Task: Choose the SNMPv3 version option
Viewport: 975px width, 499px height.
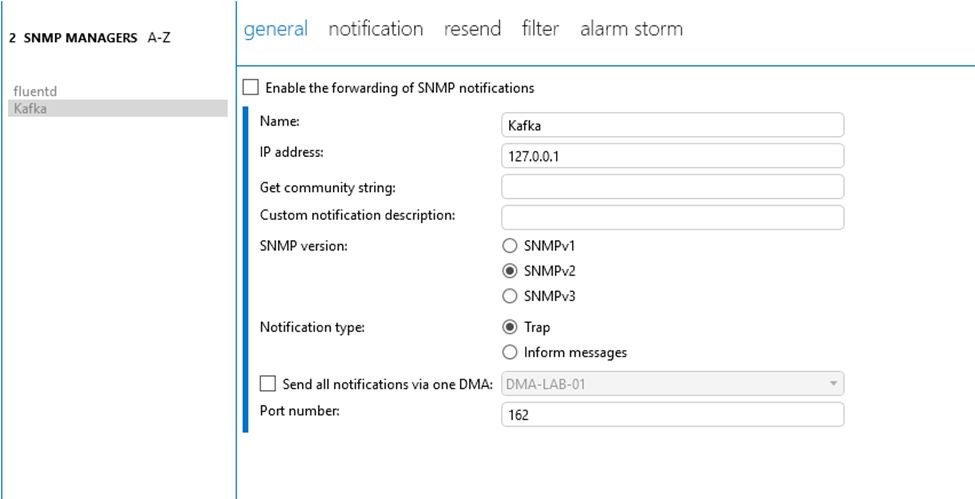Action: pyautogui.click(x=510, y=296)
